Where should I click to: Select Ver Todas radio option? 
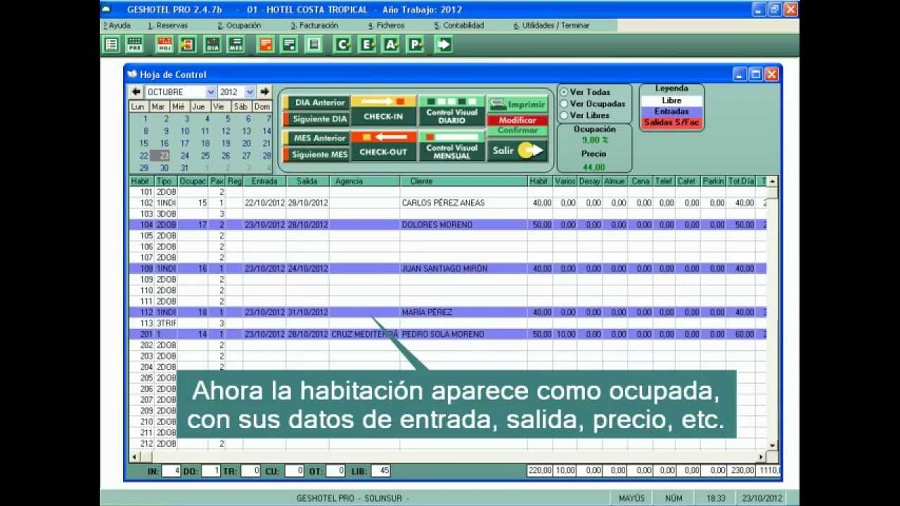(564, 92)
